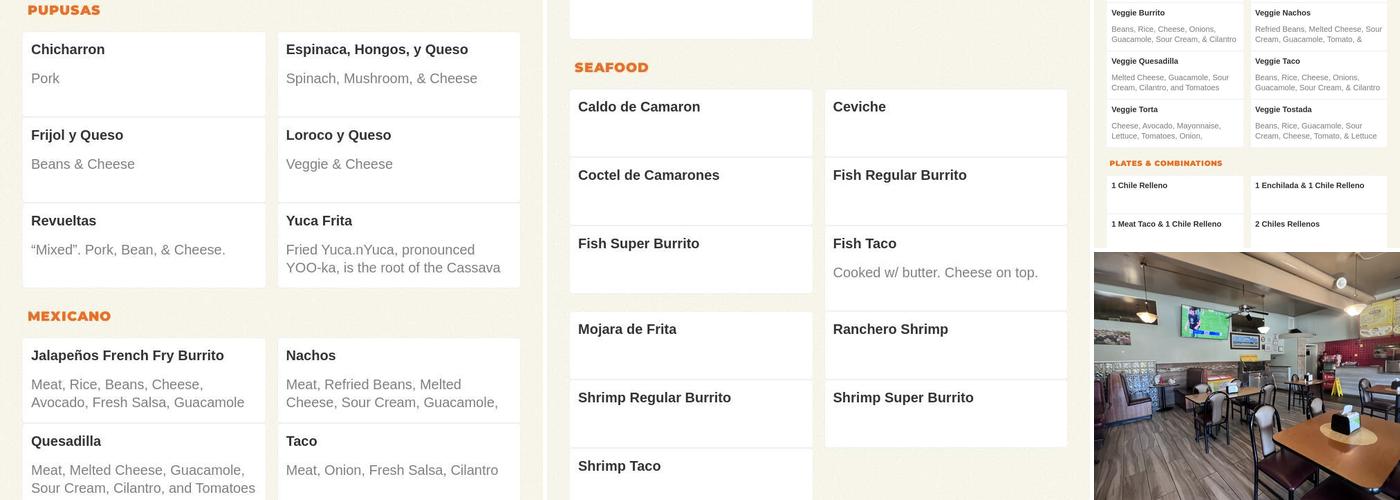Click the Chicharron pupusa card

coord(144,73)
